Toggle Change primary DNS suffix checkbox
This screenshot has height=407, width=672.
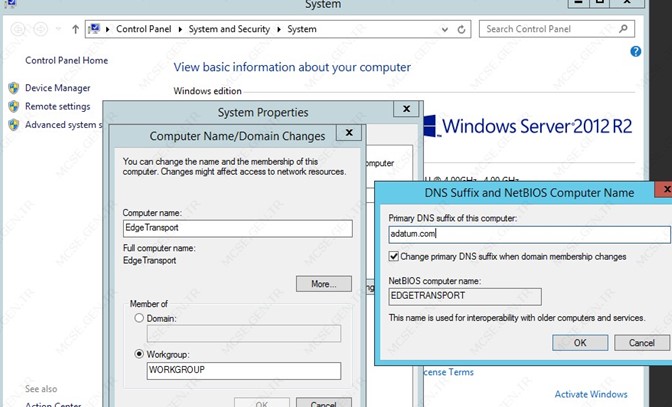pyautogui.click(x=393, y=257)
